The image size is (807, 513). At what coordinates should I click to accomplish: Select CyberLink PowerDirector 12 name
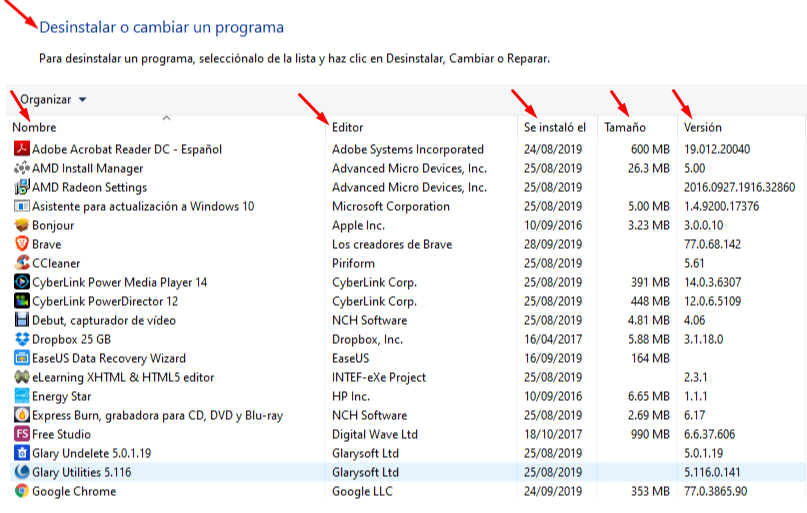point(105,302)
